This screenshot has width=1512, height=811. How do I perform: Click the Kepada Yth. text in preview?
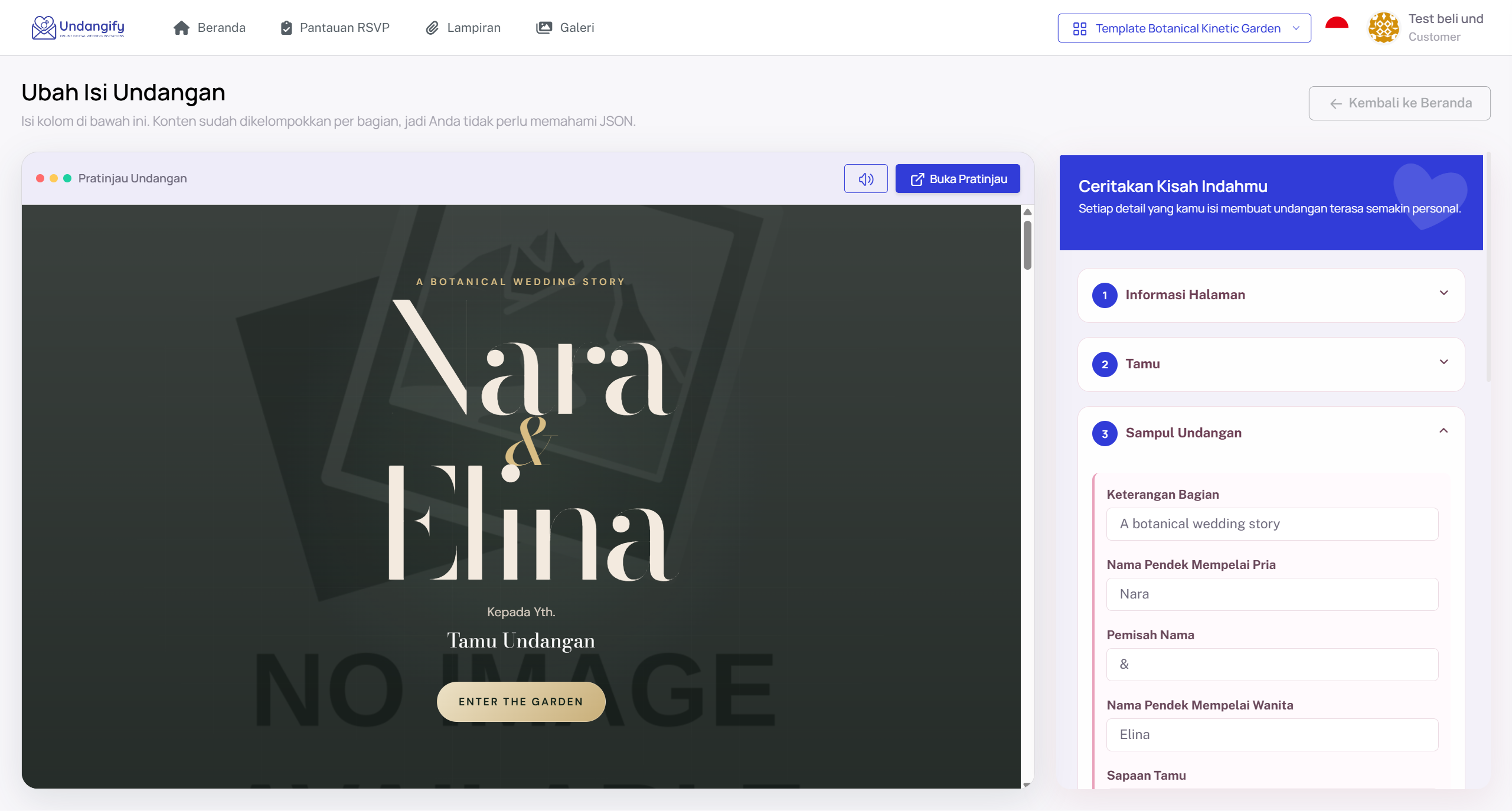[x=521, y=612]
